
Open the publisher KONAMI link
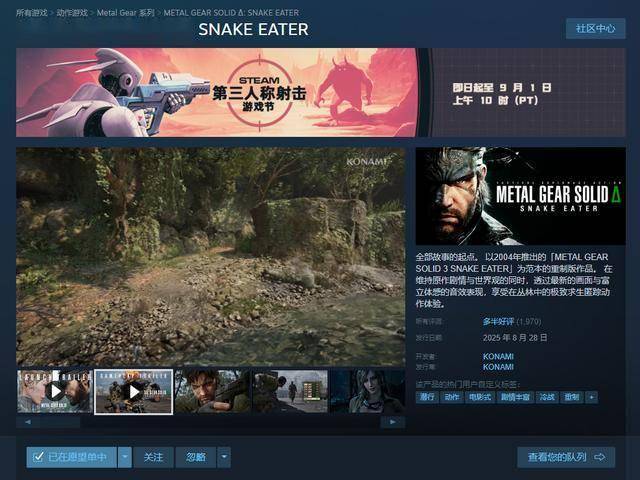(x=498, y=367)
